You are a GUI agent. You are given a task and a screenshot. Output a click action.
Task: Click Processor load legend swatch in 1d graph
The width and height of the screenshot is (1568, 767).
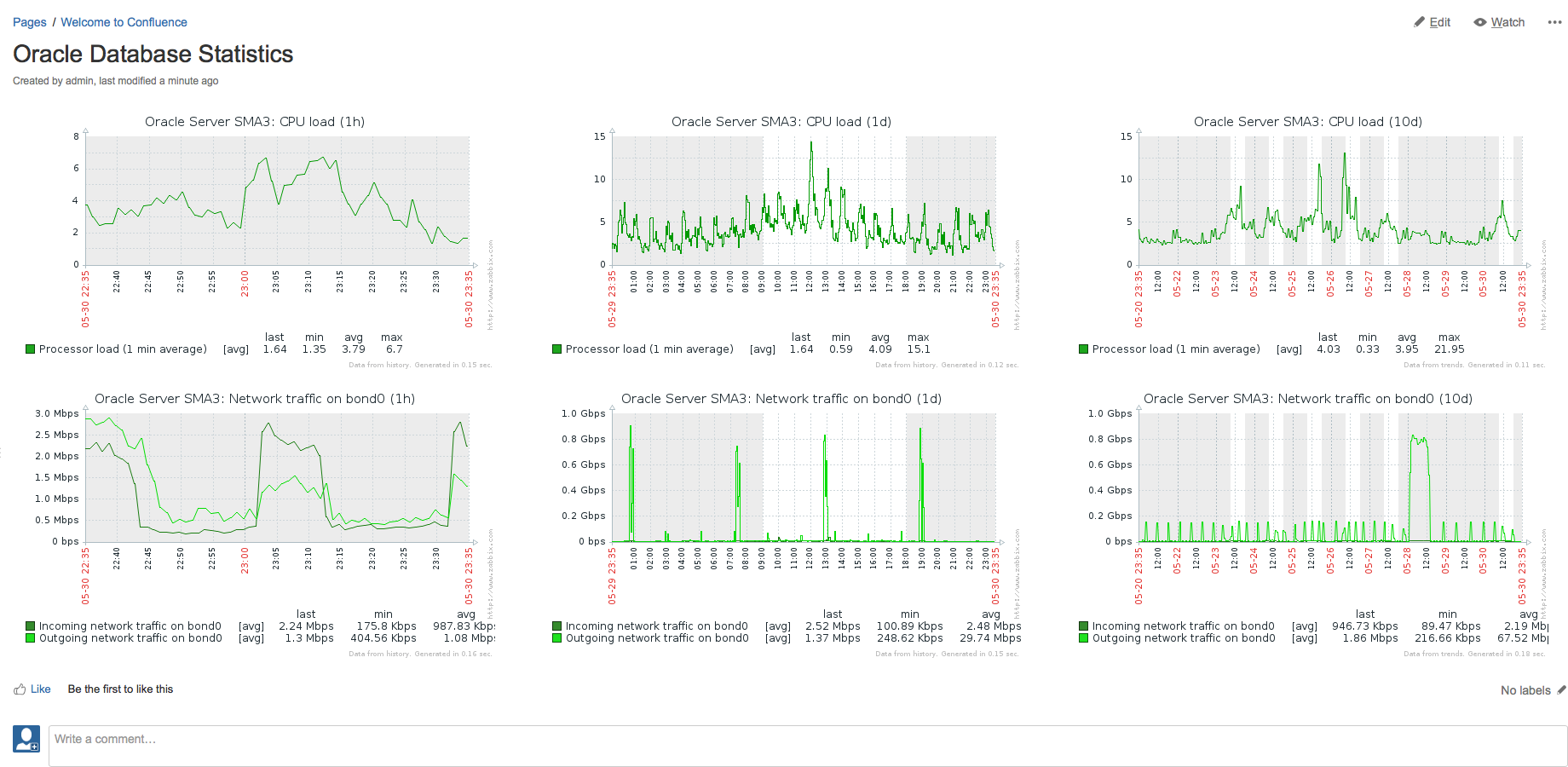556,349
